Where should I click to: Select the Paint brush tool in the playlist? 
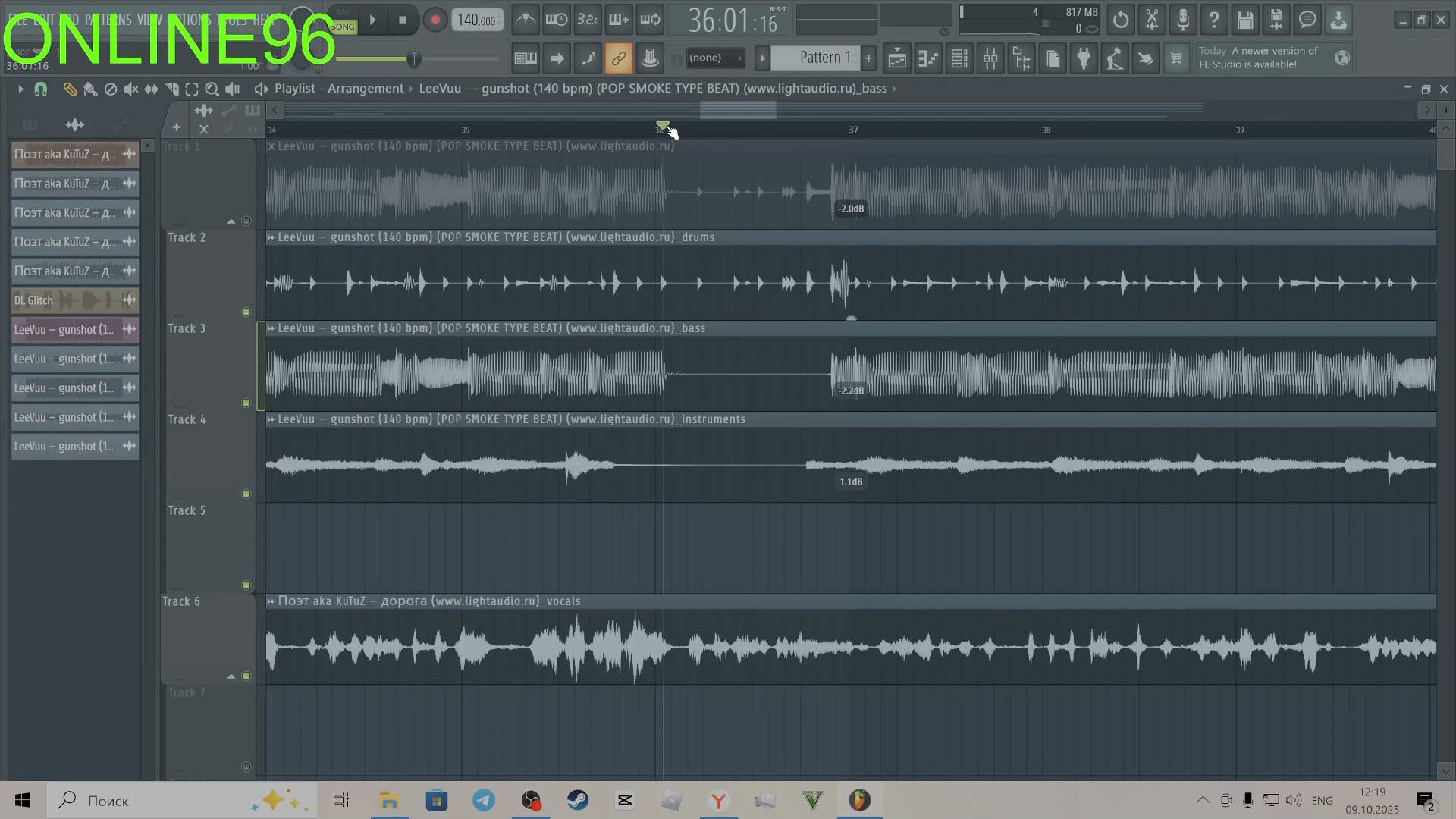90,89
